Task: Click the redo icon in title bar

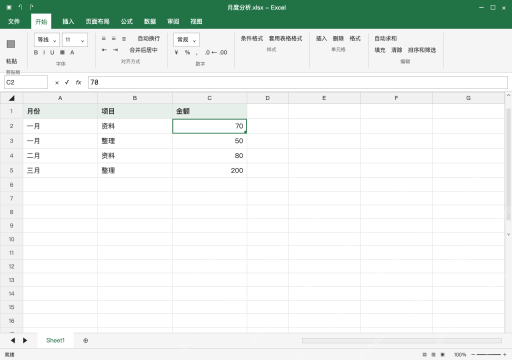Action: point(31,7)
